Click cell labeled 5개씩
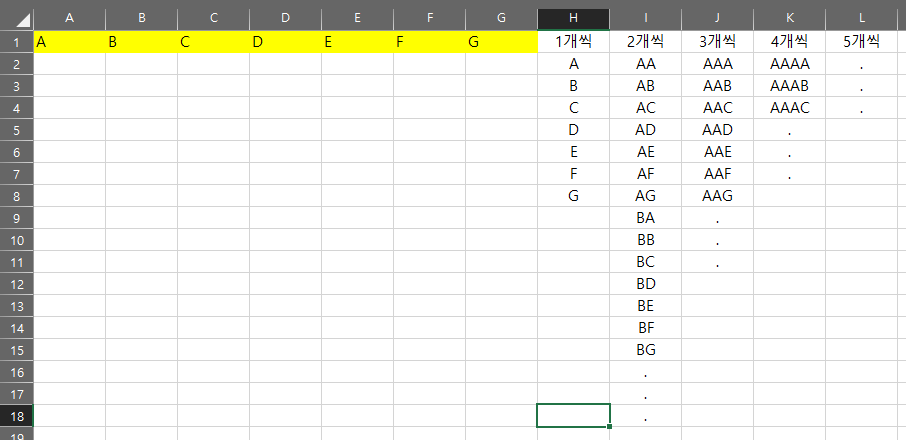Screen dimensions: 906x440 click(861, 42)
